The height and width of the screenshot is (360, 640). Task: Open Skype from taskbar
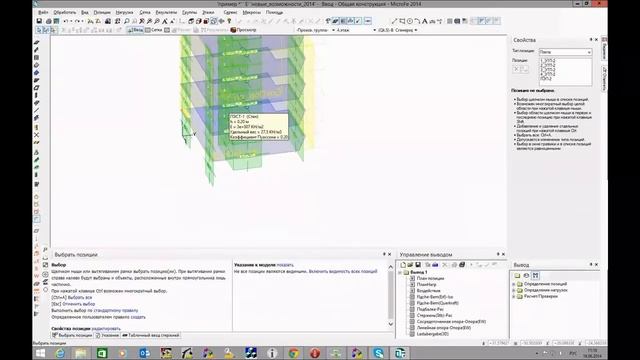point(378,353)
